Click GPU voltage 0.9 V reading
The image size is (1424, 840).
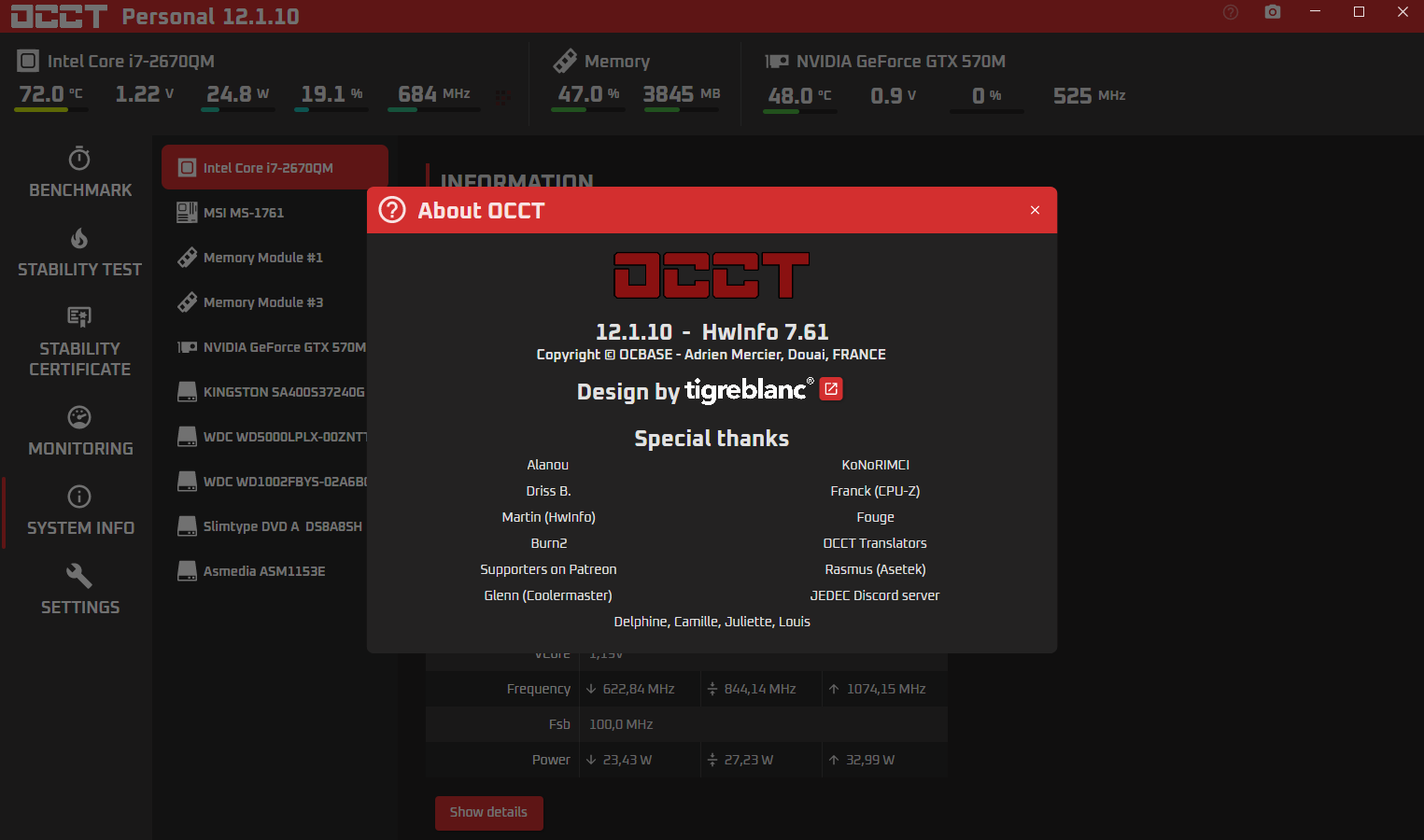pos(893,95)
